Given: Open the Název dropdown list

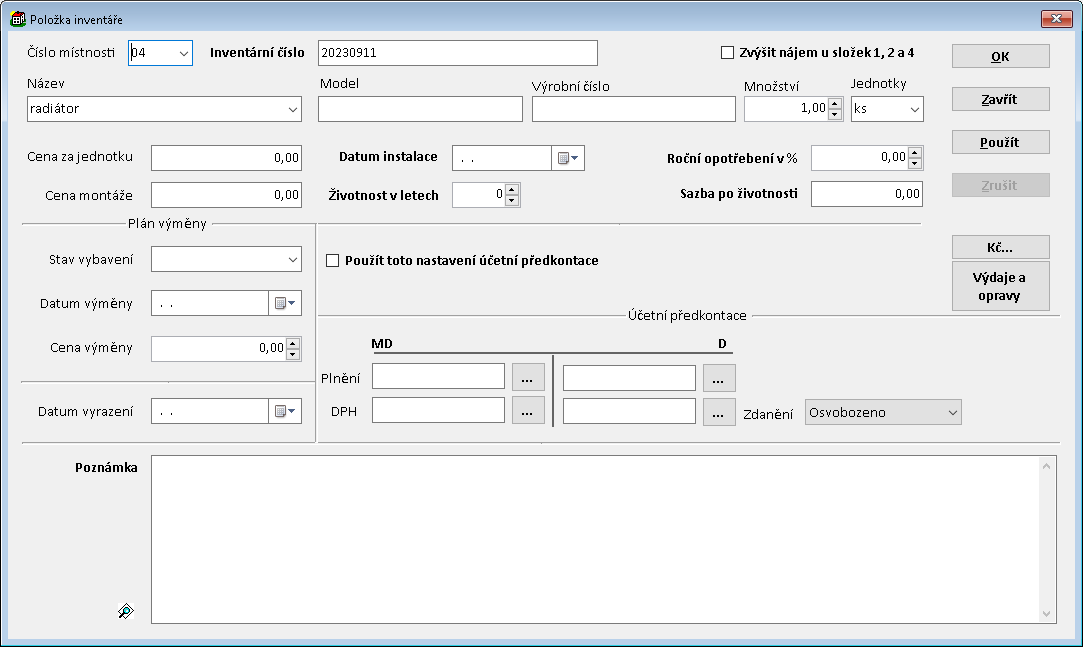Looking at the screenshot, I should click(x=292, y=109).
